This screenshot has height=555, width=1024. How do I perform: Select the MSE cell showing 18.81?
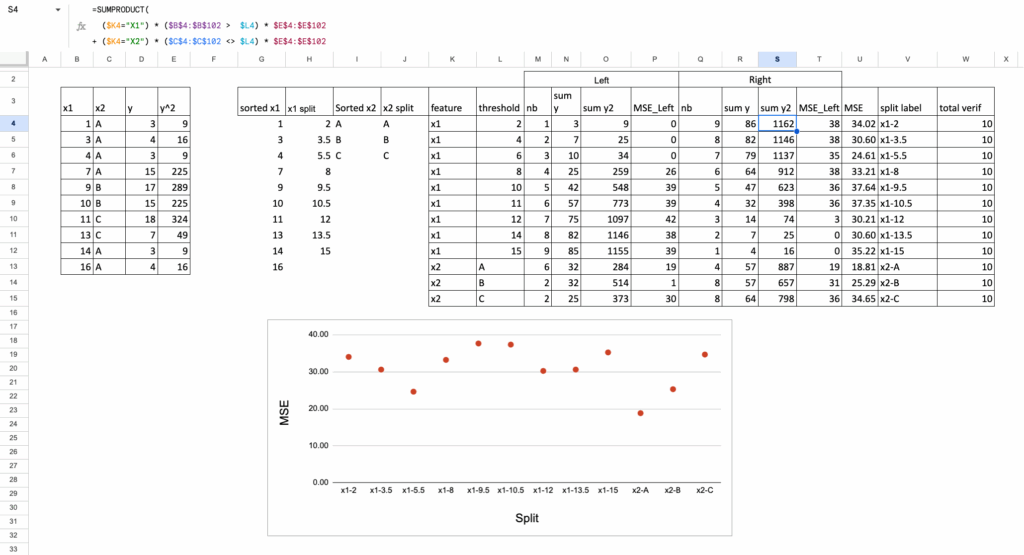tap(858, 267)
